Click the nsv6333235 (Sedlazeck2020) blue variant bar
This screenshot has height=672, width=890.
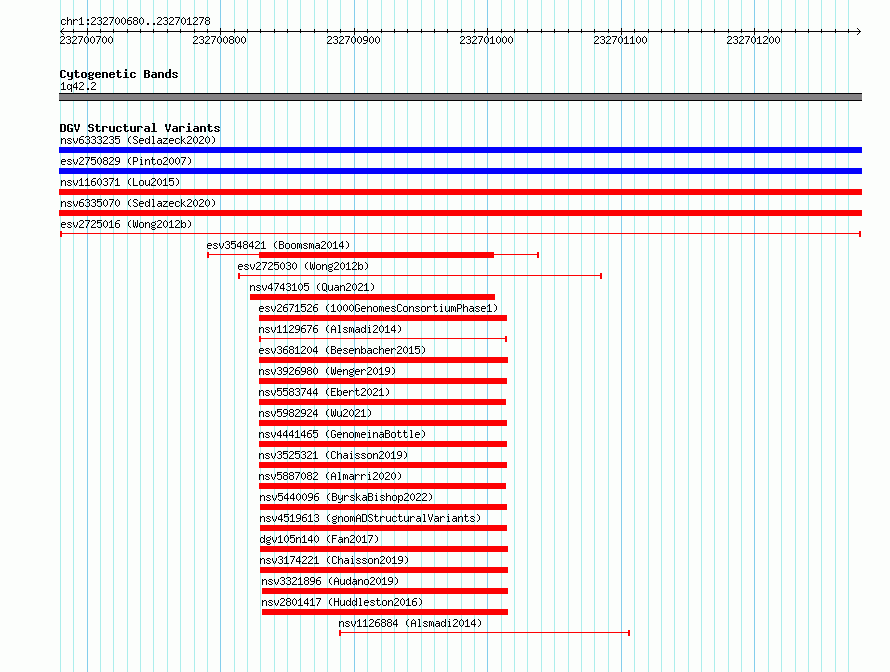point(460,150)
